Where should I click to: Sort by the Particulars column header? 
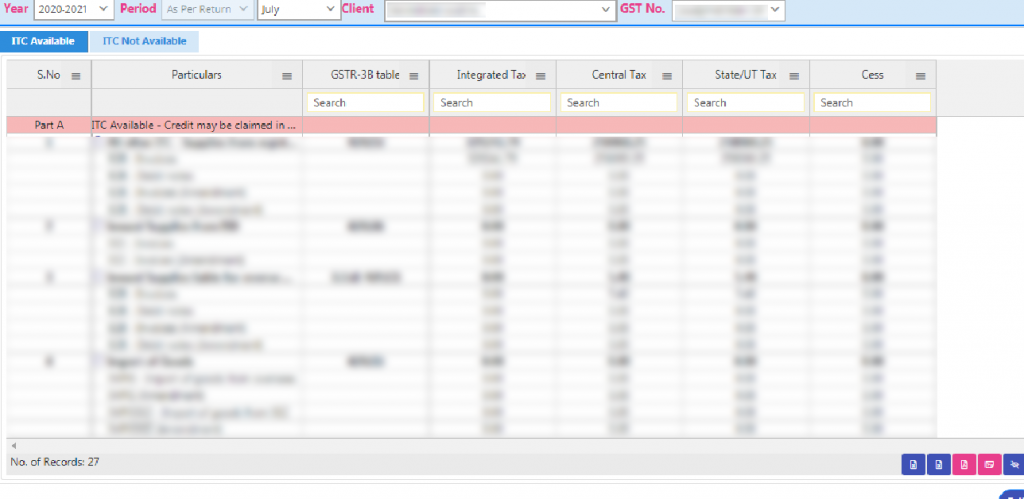196,75
